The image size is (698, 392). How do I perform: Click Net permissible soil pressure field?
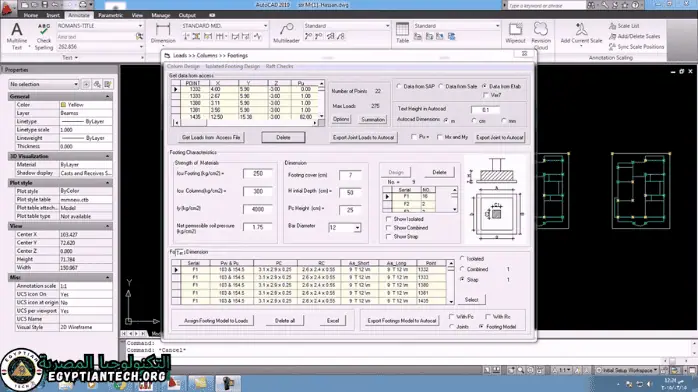coord(258,227)
